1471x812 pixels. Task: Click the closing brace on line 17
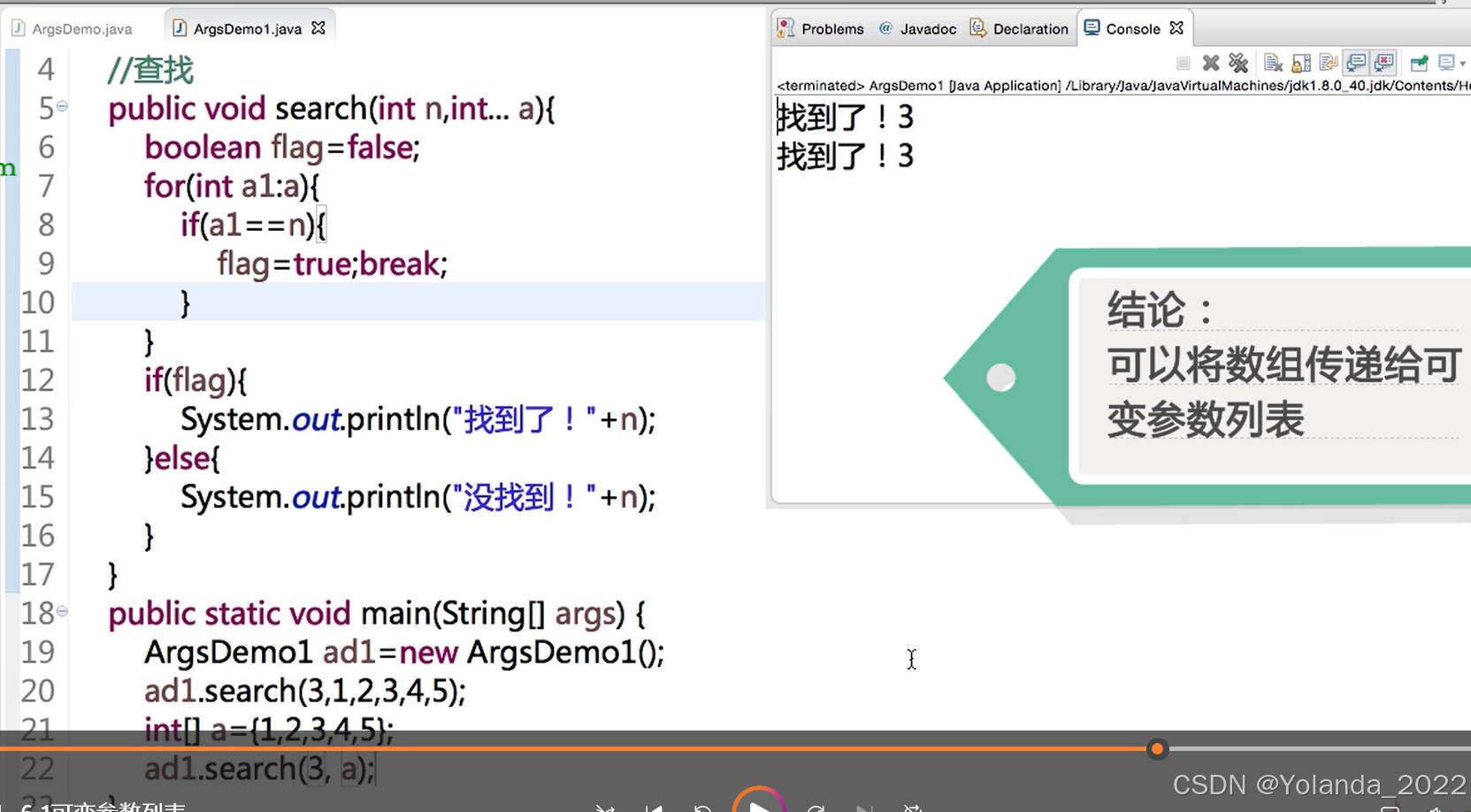point(112,575)
